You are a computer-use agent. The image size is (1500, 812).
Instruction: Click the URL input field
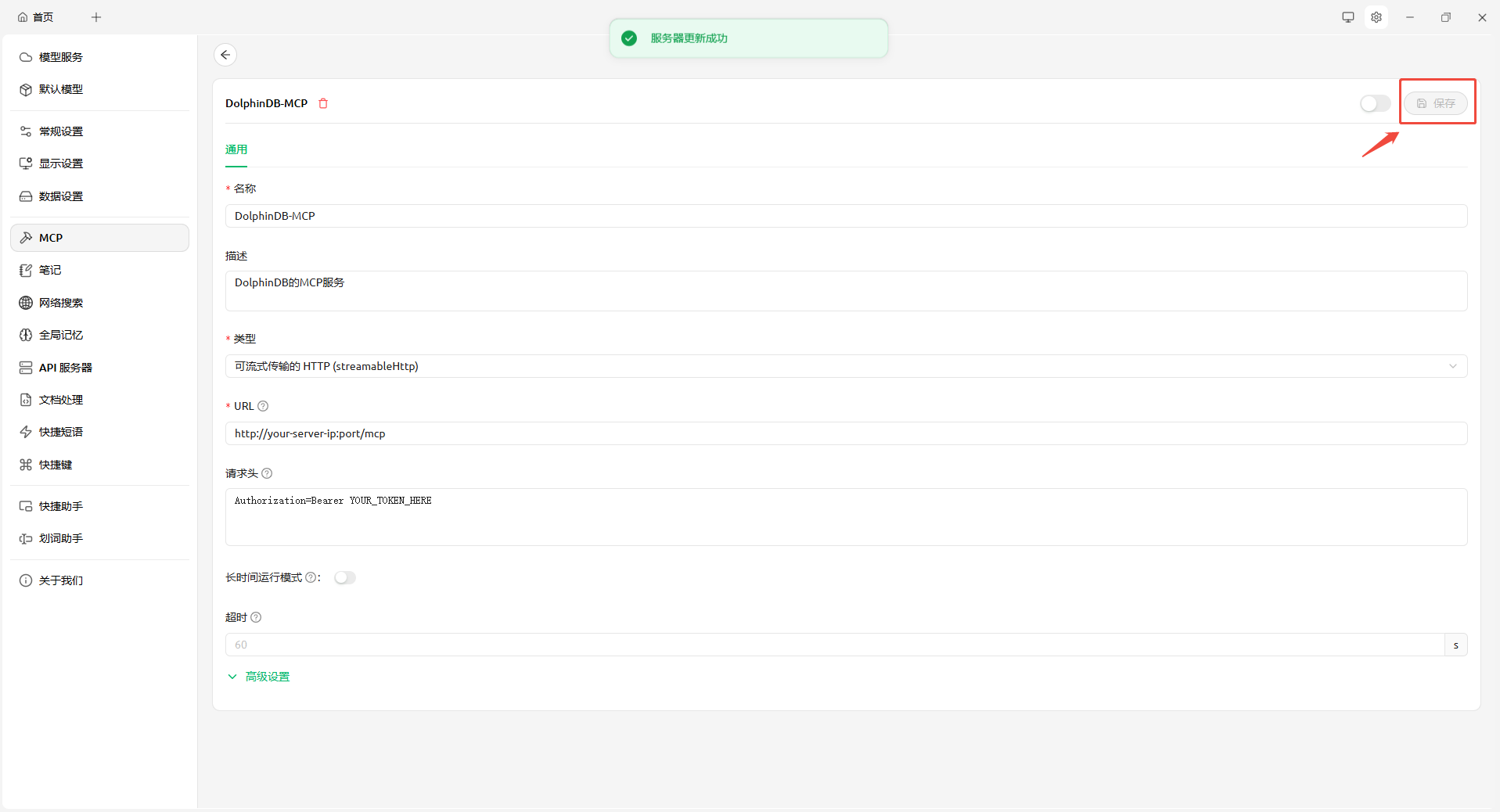(x=845, y=433)
